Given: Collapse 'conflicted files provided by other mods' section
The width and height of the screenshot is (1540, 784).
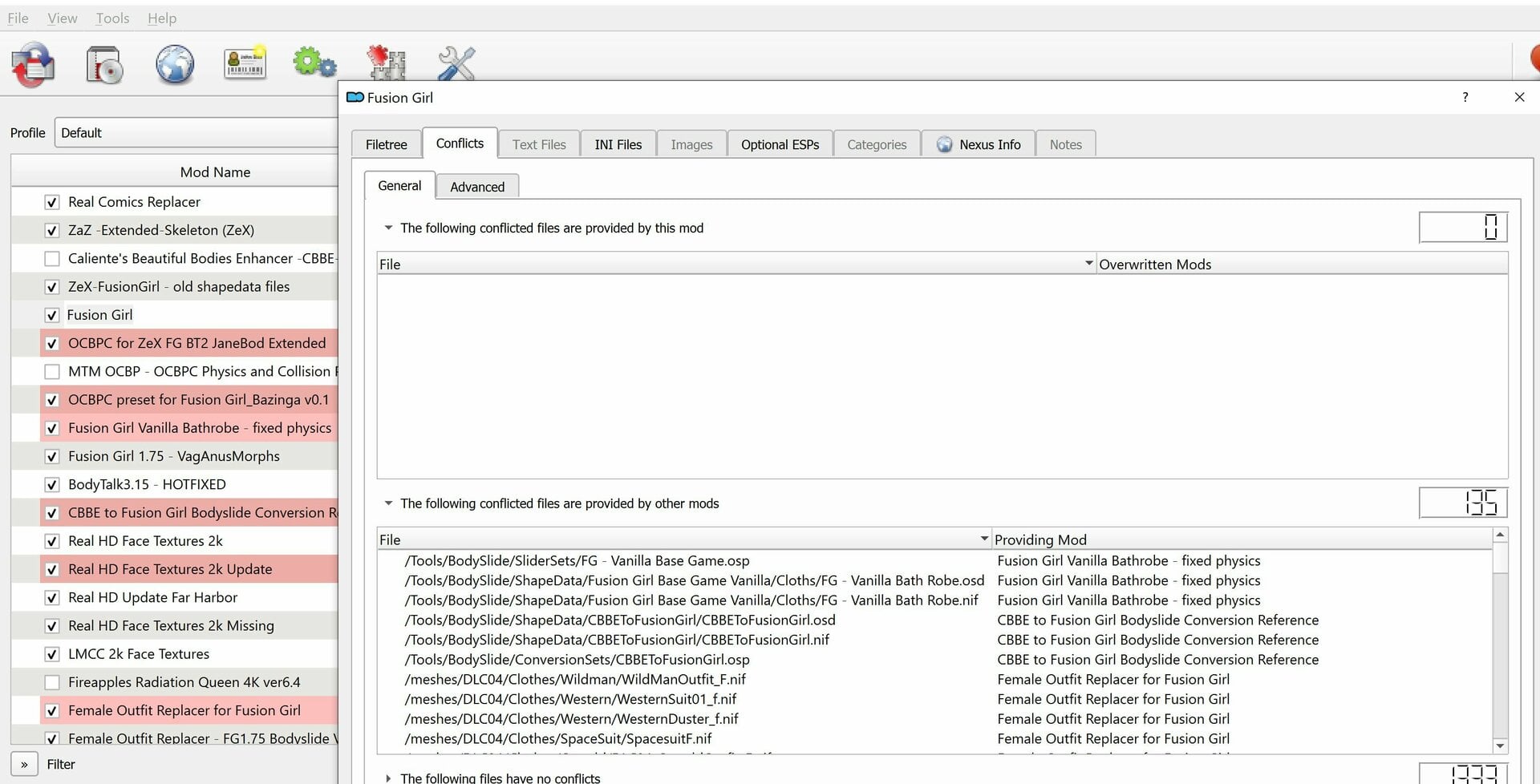Looking at the screenshot, I should pyautogui.click(x=388, y=503).
